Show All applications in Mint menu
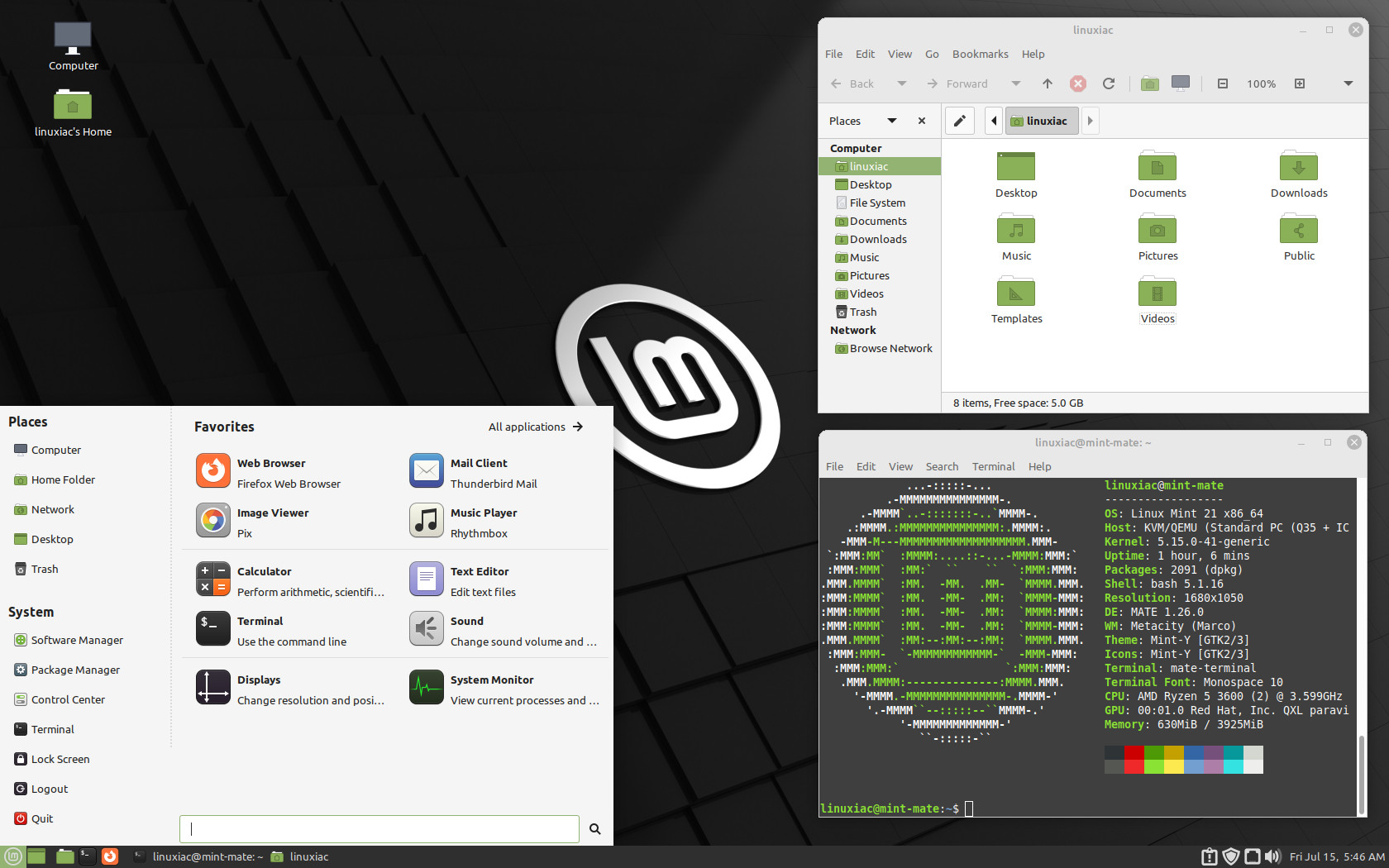 [x=536, y=427]
